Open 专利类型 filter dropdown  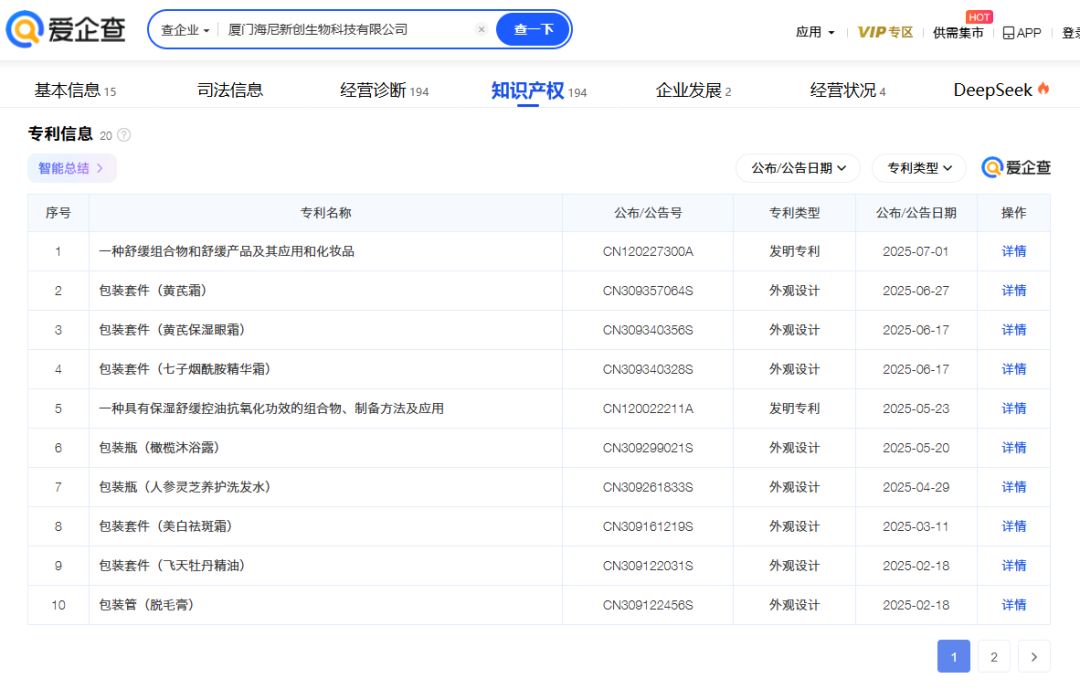919,168
